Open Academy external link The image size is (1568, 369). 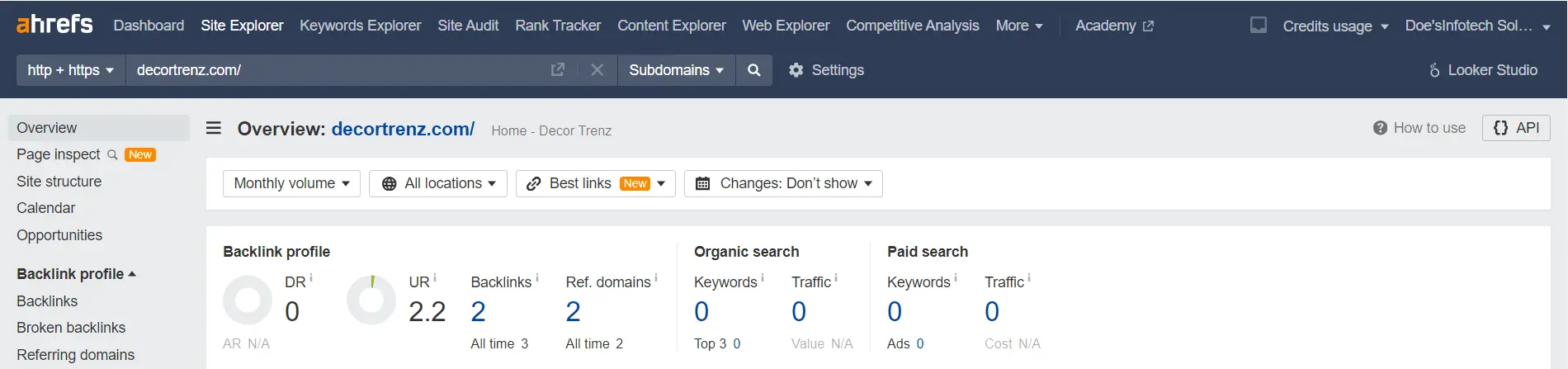pos(1114,26)
